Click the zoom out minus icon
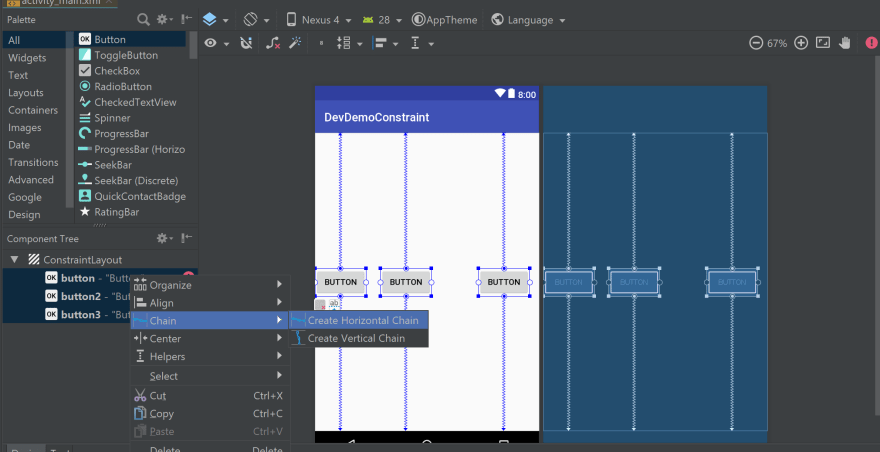The height and width of the screenshot is (452, 880). [x=756, y=43]
